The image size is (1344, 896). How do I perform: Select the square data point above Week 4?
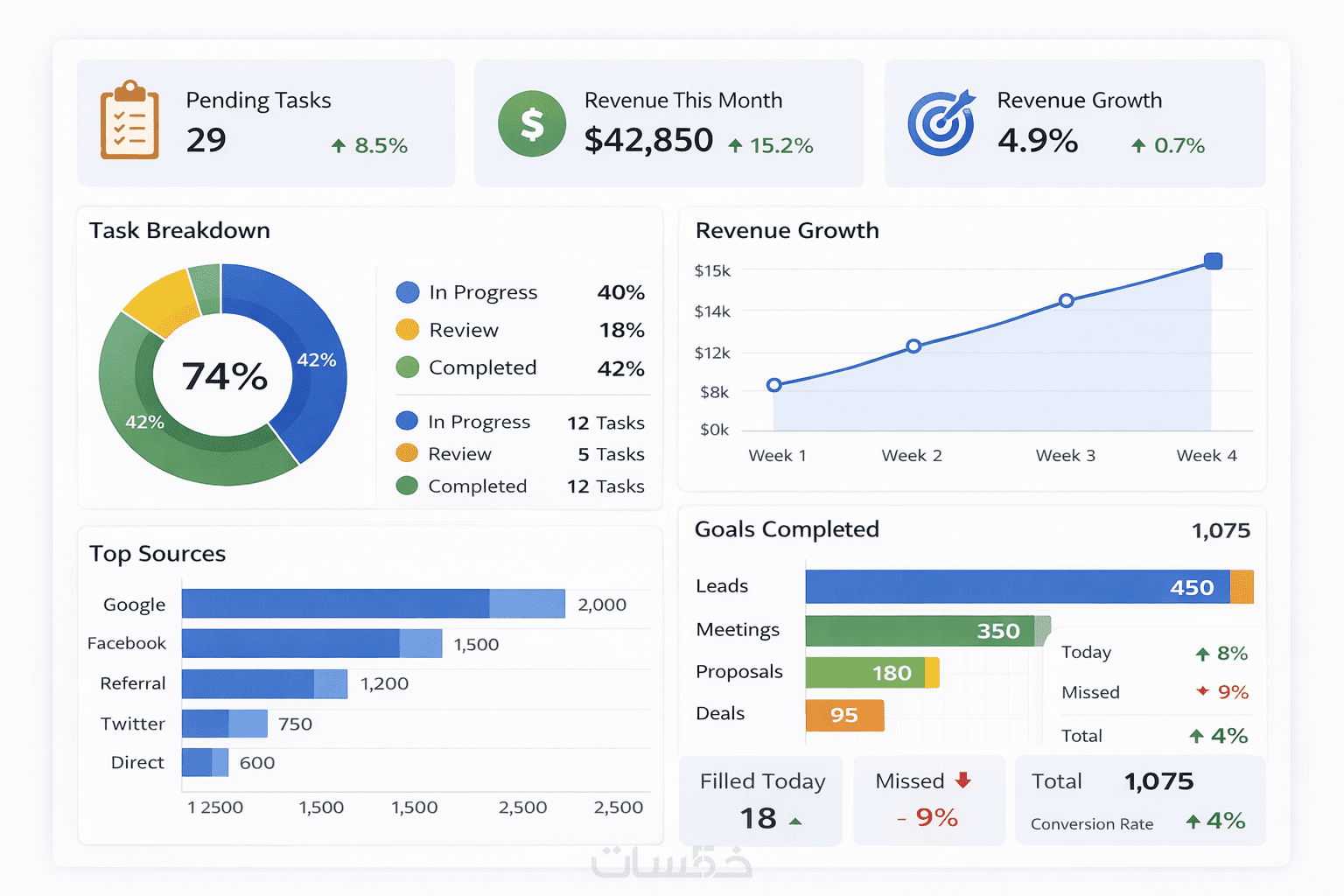1214,261
